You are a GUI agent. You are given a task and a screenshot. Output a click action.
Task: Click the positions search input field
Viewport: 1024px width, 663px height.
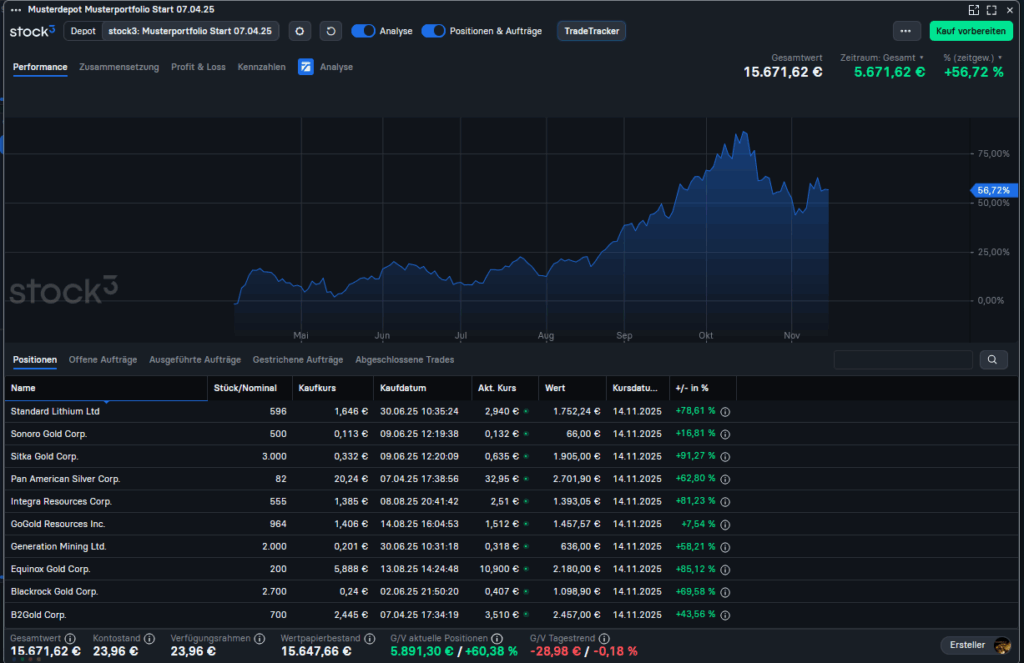click(x=903, y=360)
